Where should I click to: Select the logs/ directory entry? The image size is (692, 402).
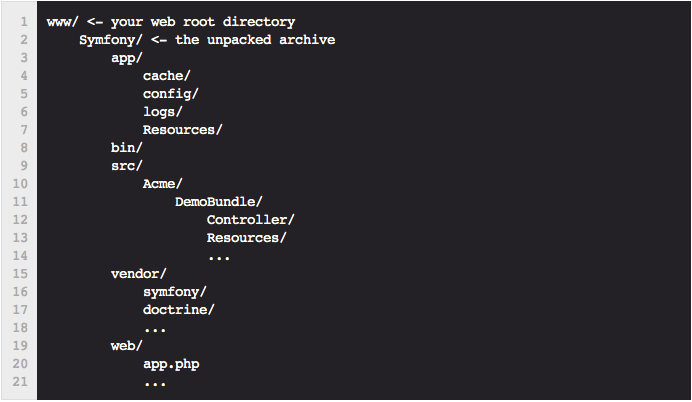pyautogui.click(x=162, y=112)
